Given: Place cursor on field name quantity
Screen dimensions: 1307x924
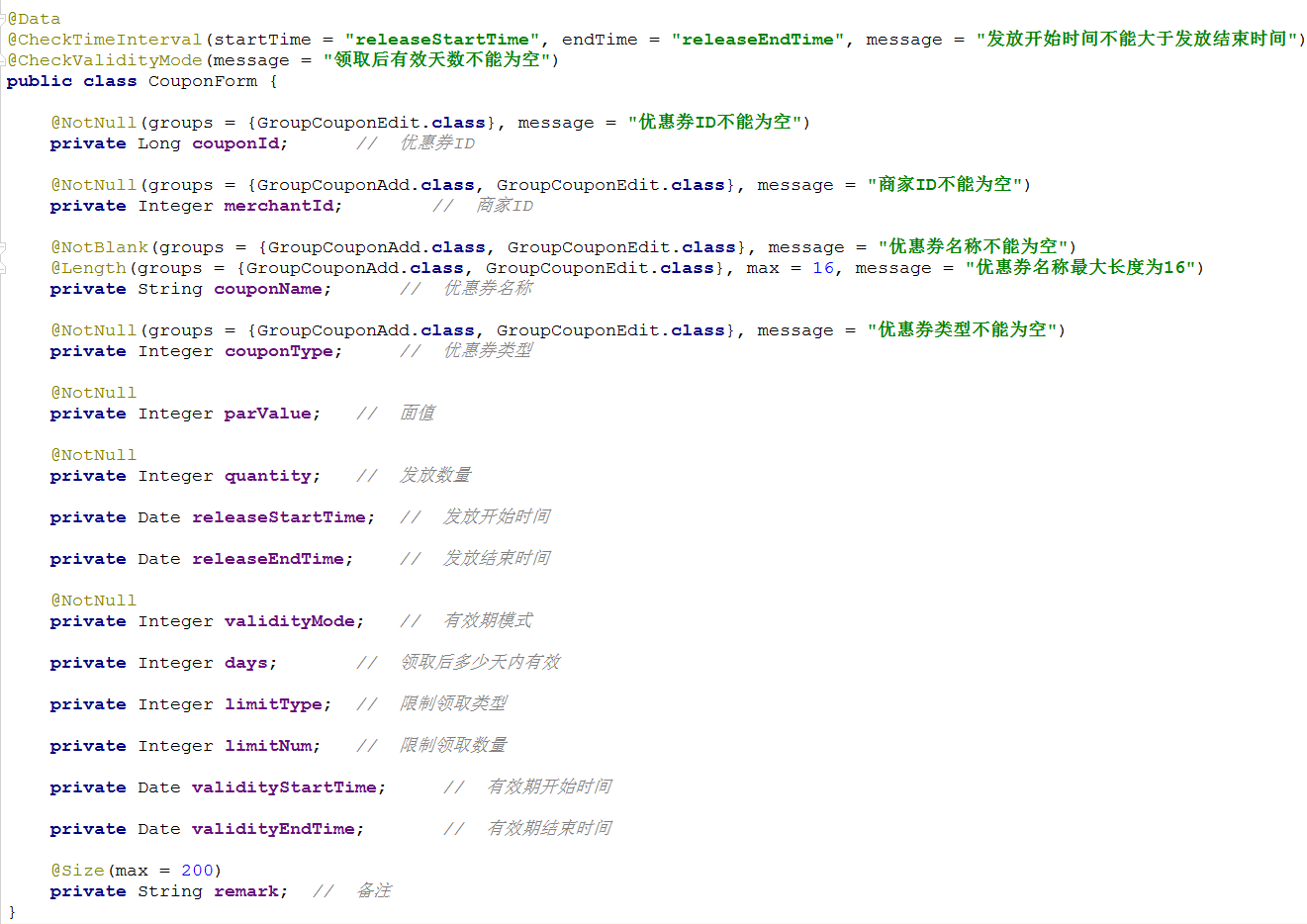Looking at the screenshot, I should 268,476.
